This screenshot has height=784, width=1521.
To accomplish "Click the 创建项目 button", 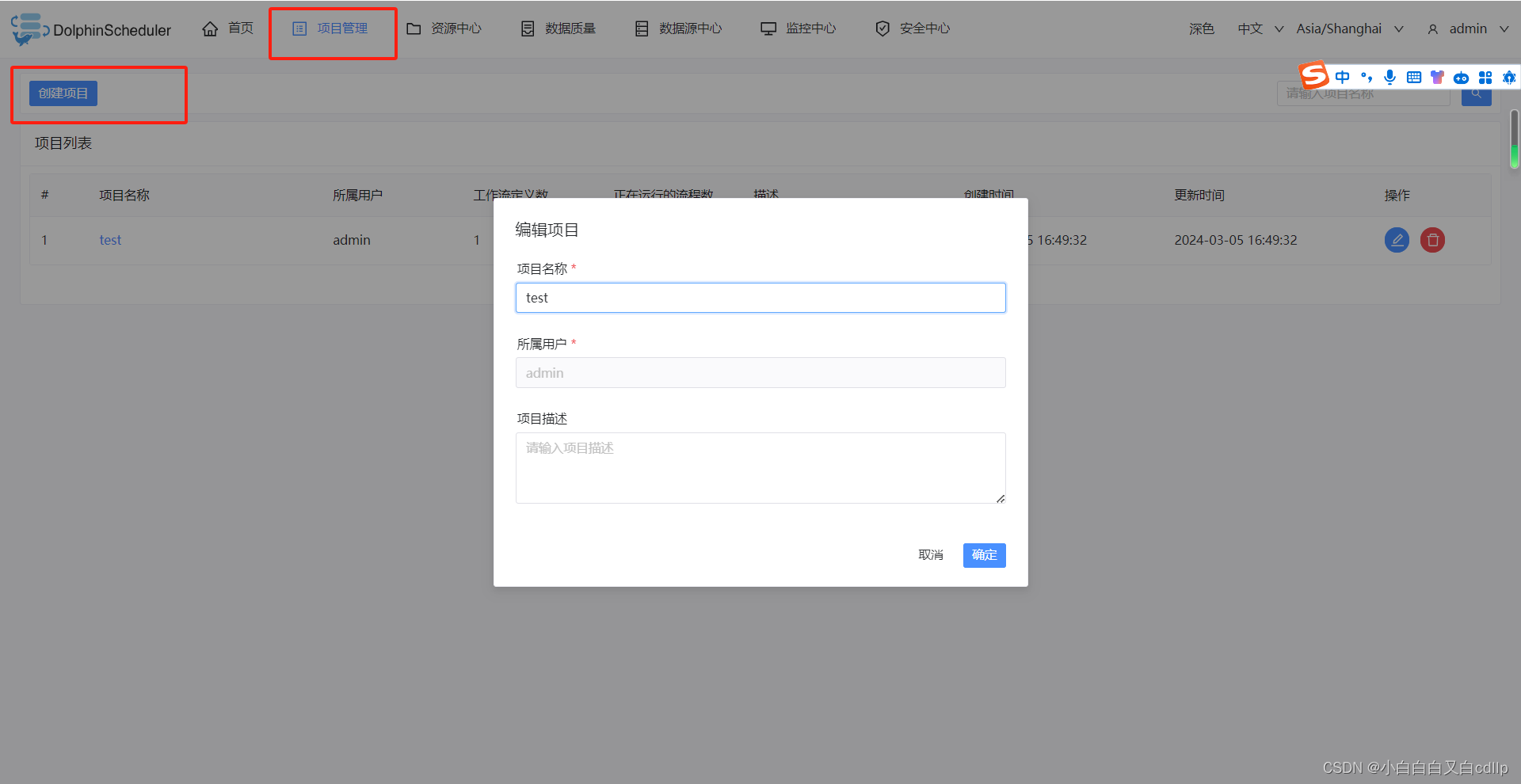I will (63, 93).
